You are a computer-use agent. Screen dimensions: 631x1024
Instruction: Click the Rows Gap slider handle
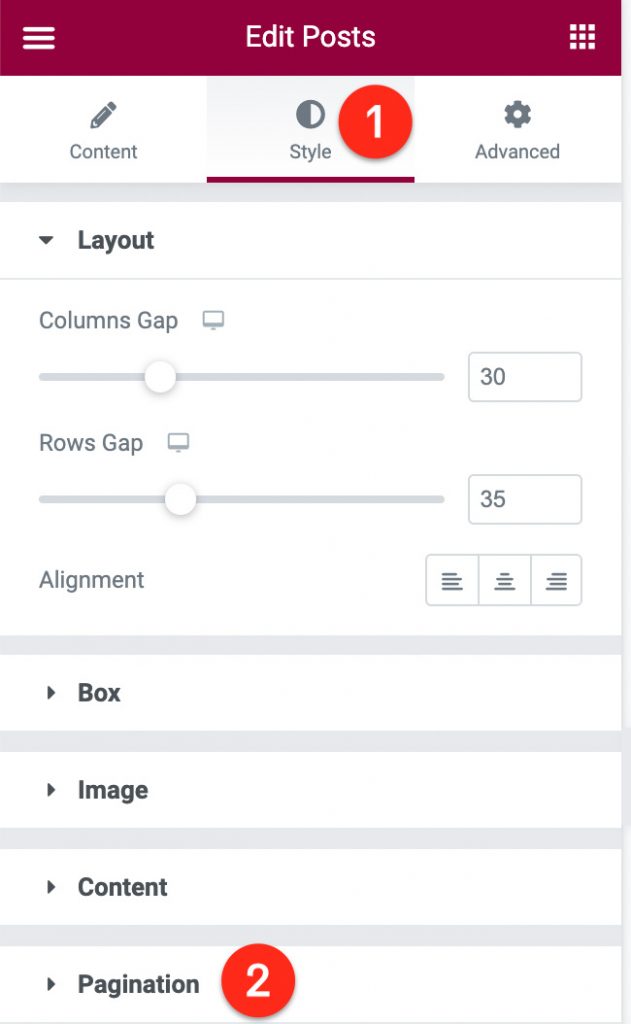[180, 500]
